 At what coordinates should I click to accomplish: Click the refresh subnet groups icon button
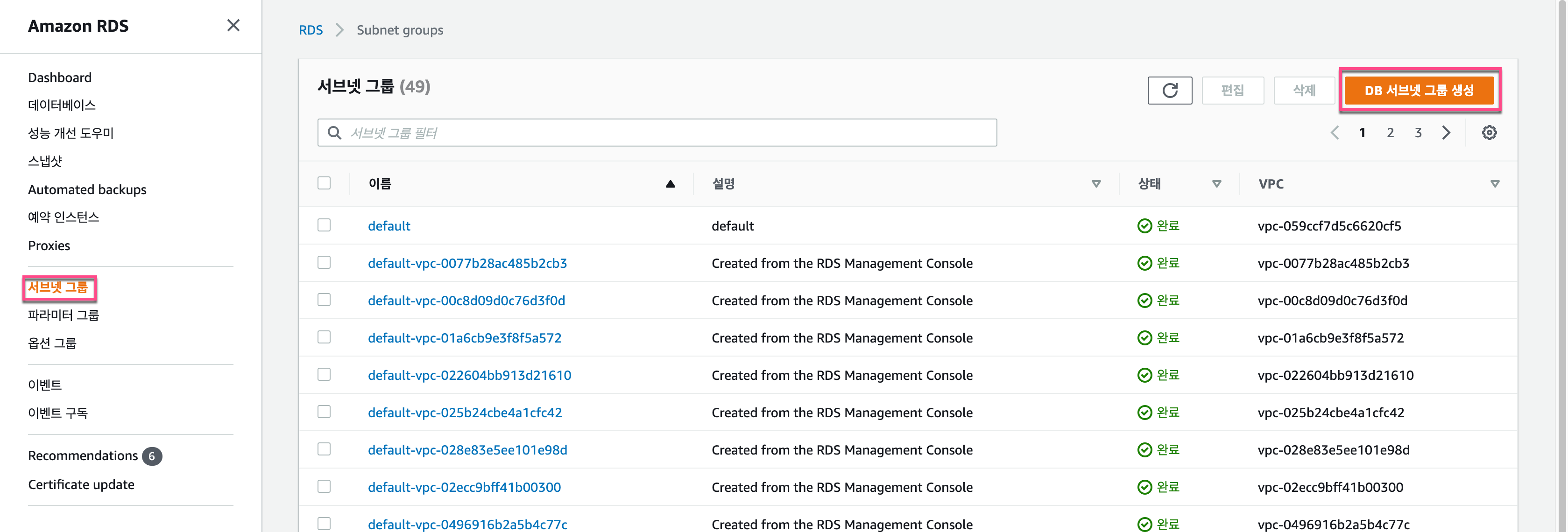click(1169, 91)
